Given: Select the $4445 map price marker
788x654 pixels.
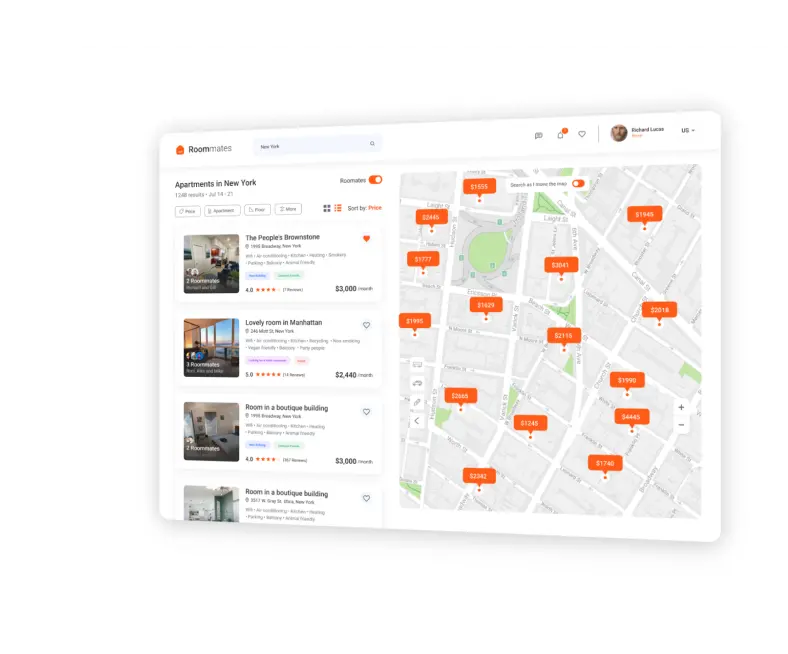Looking at the screenshot, I should tap(632, 417).
